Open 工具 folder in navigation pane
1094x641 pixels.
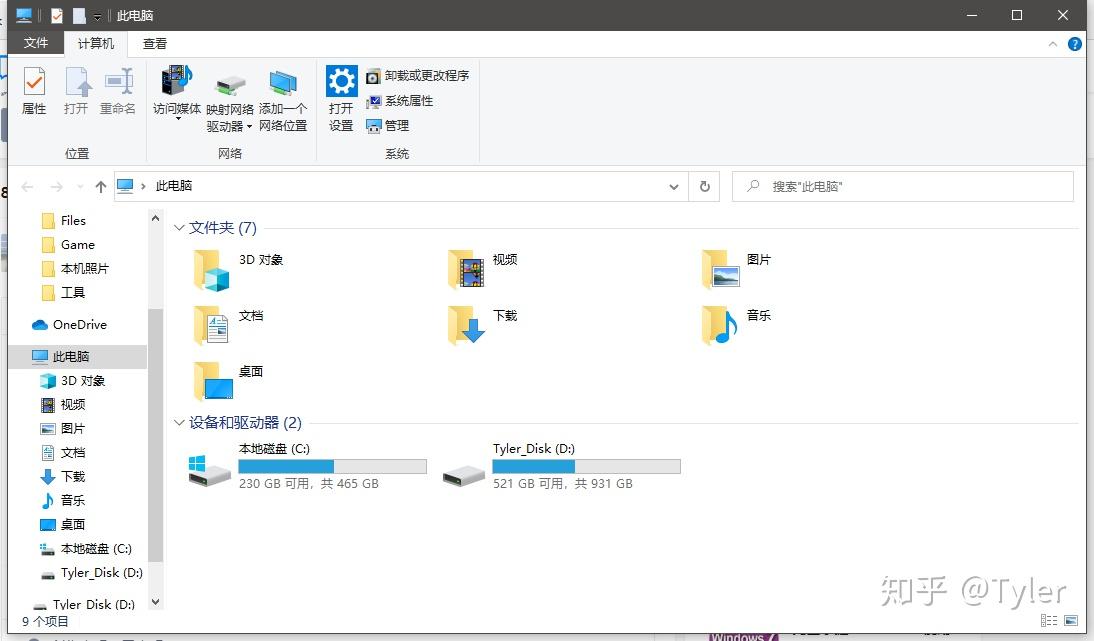(x=63, y=292)
